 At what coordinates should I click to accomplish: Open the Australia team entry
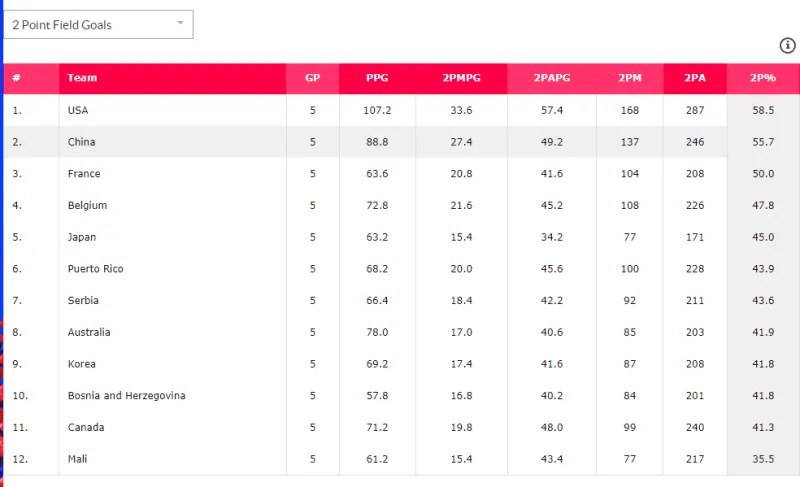click(x=89, y=332)
